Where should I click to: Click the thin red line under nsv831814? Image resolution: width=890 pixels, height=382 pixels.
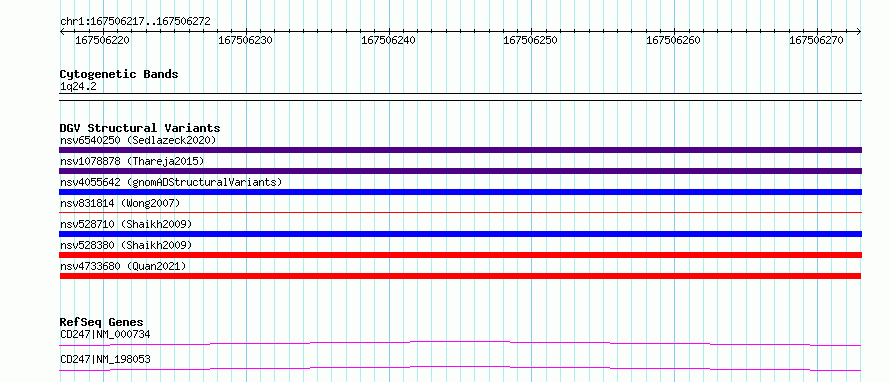[460, 213]
